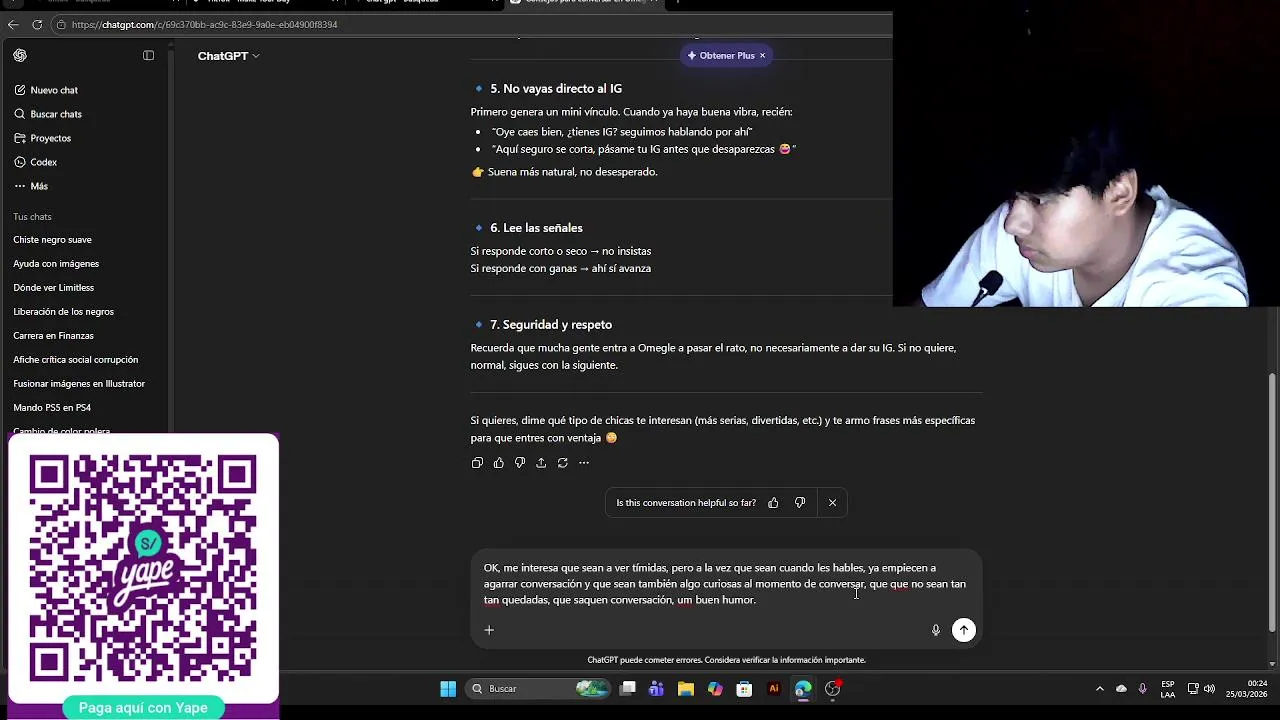Viewport: 1280px width, 720px height.
Task: Open the chat 'Afiche crítica social corrupción'
Action: coord(75,360)
